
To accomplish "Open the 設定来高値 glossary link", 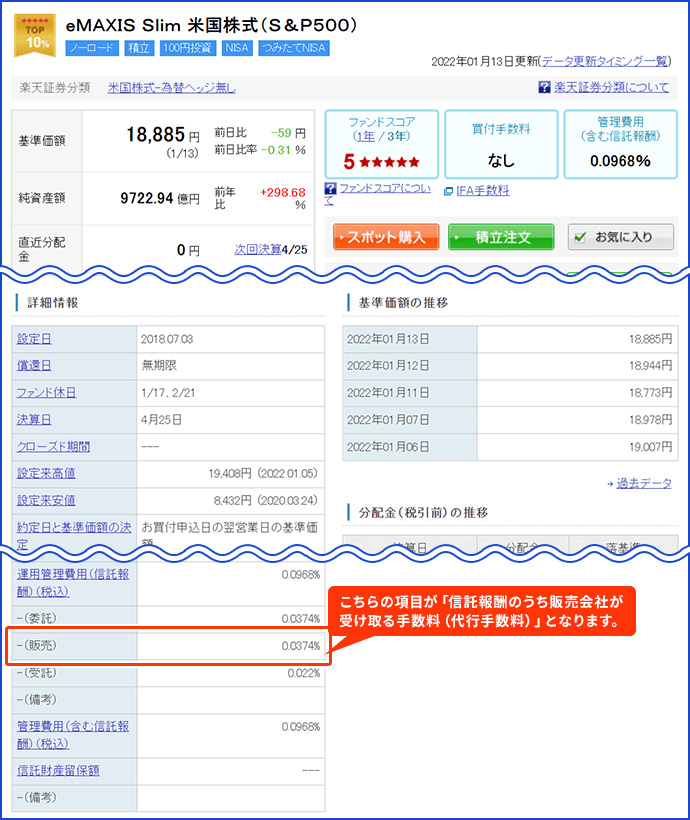I will click(46, 473).
